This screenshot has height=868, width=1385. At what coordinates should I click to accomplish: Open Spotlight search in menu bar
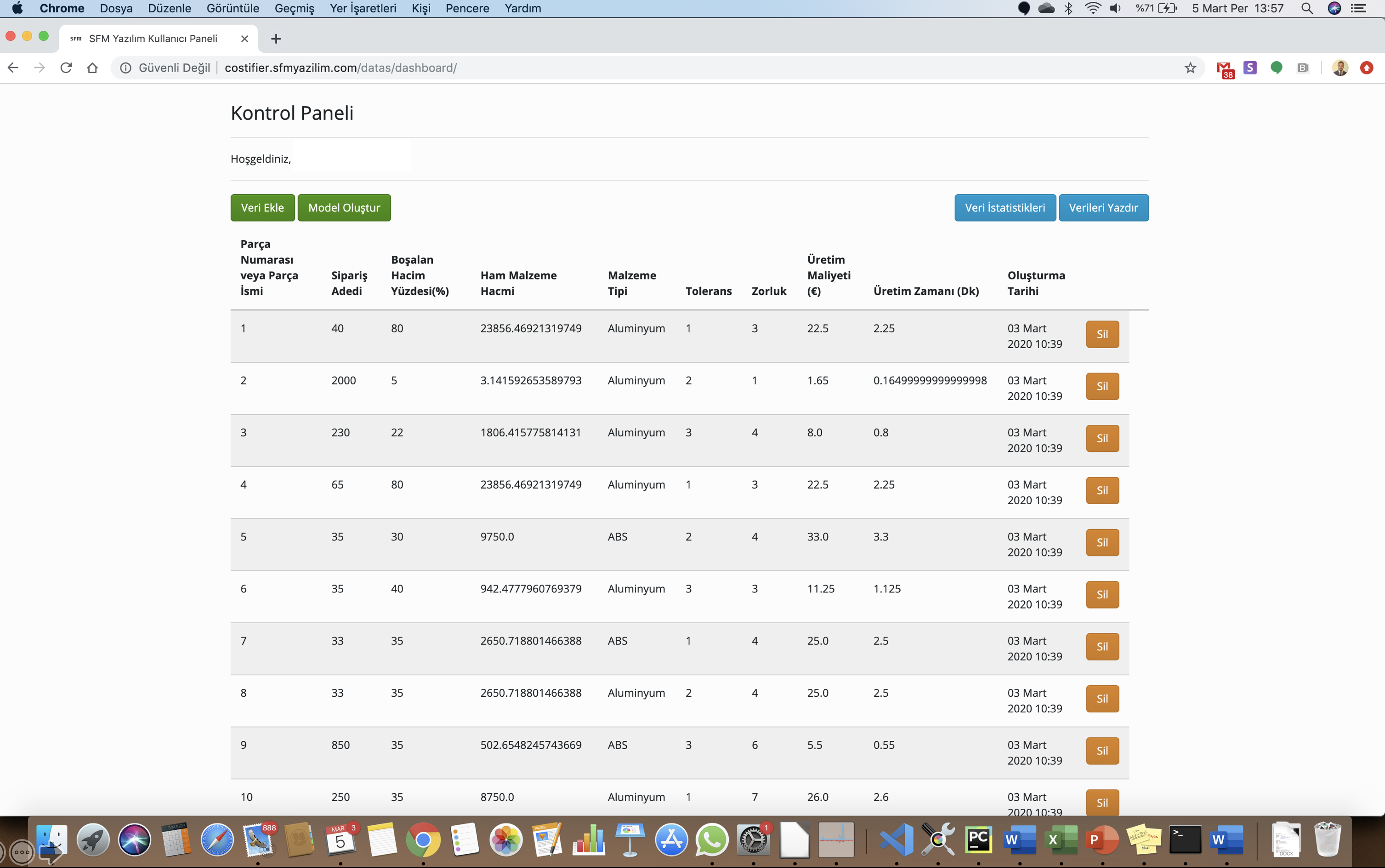[x=1307, y=8]
